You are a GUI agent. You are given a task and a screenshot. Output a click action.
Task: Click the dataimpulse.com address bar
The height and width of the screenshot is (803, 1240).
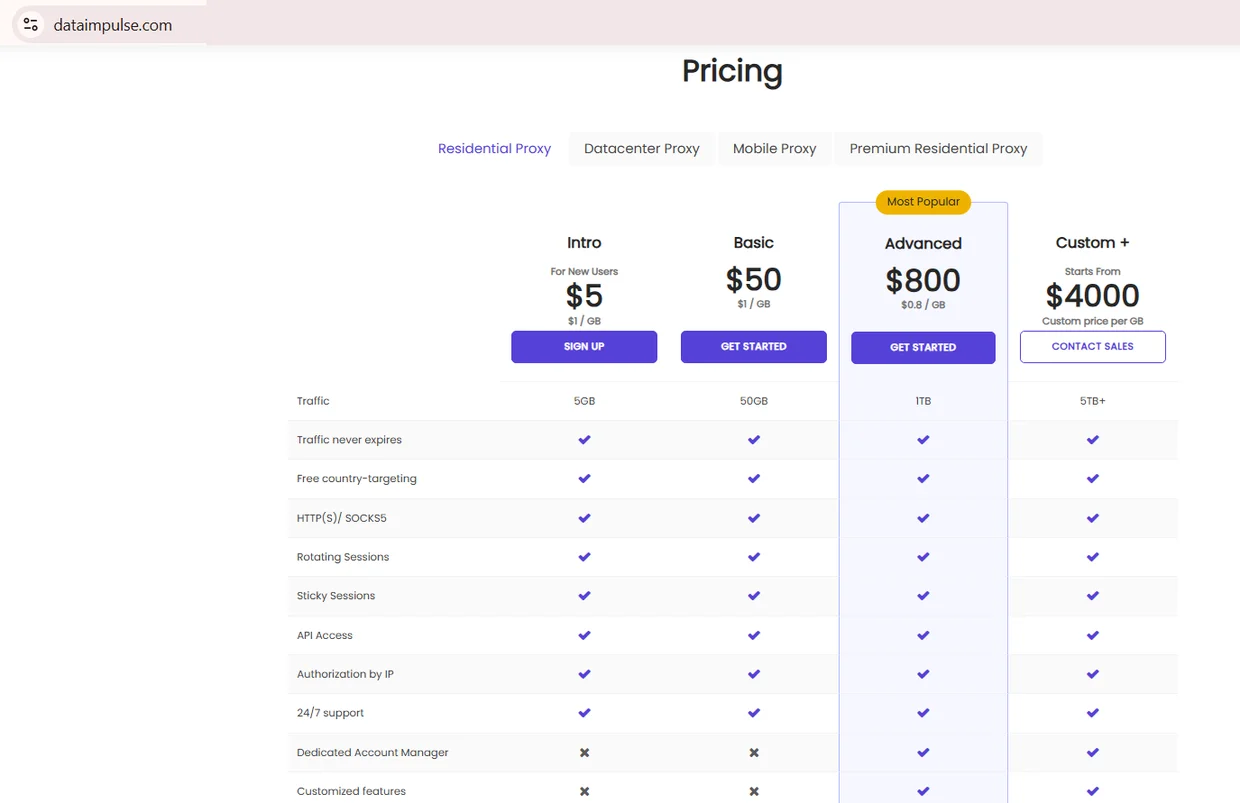(x=113, y=25)
